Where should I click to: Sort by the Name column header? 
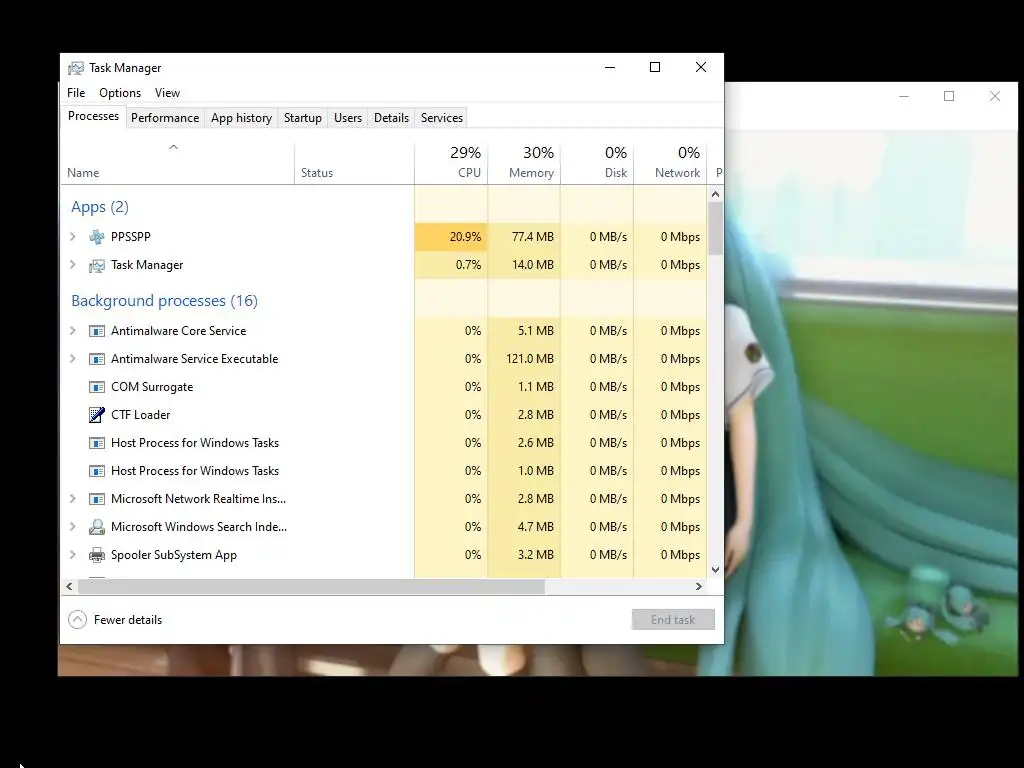click(x=178, y=163)
